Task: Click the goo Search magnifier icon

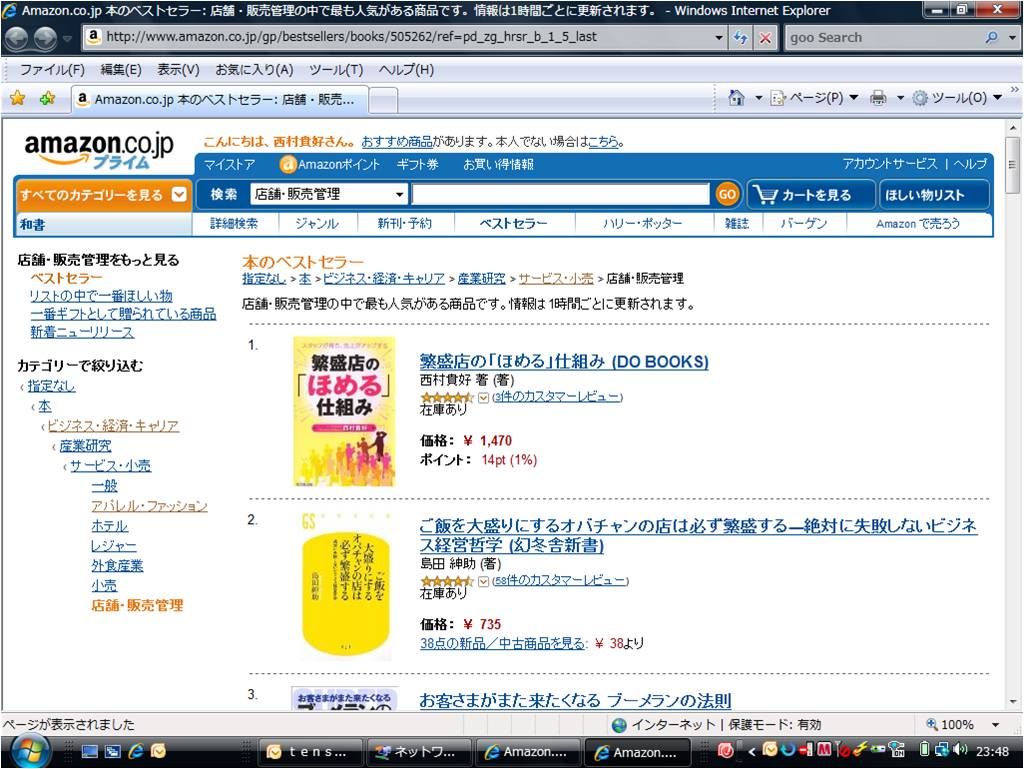Action: point(991,37)
